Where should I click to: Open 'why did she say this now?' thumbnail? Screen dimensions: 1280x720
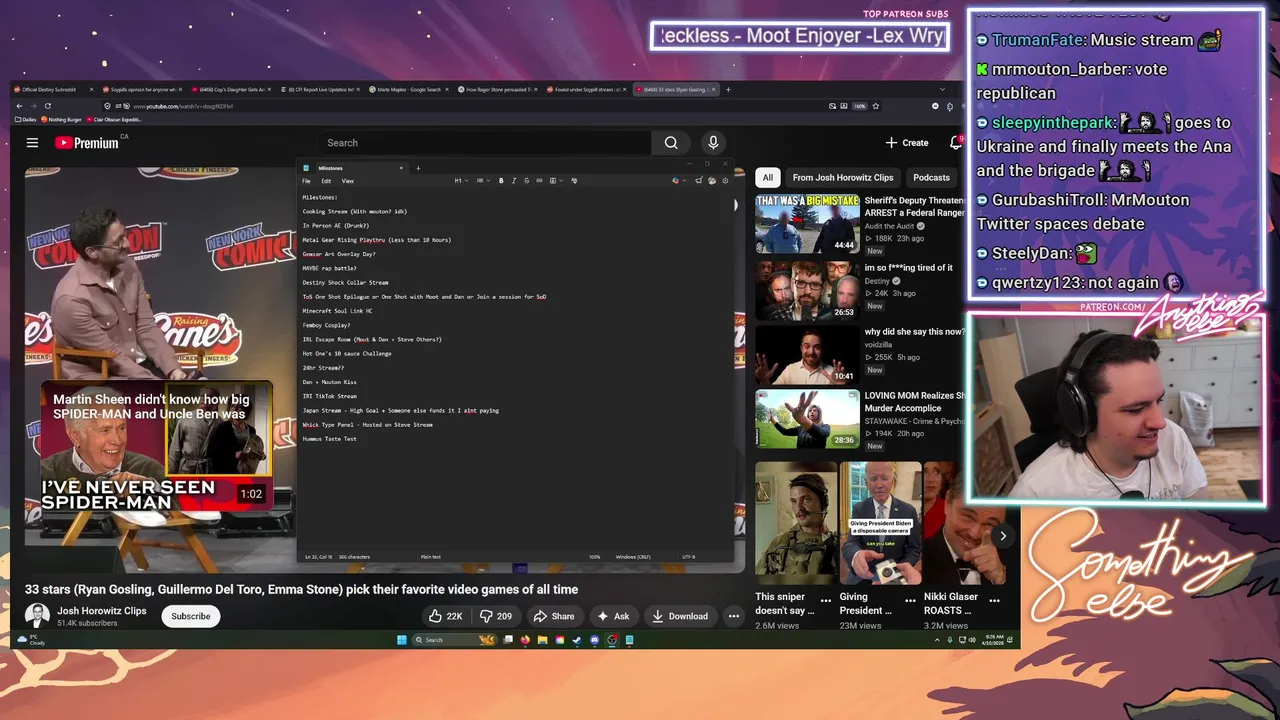coord(807,355)
